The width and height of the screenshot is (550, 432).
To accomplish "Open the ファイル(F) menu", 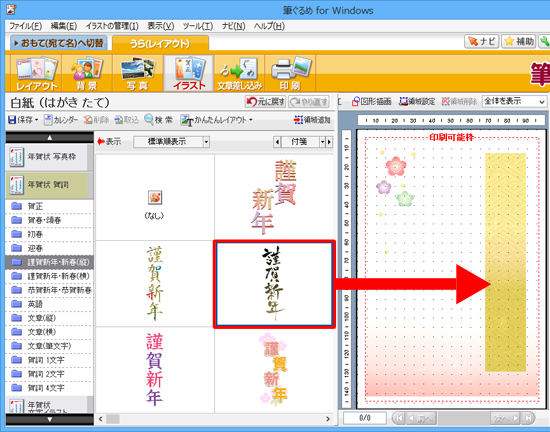I will coord(25,26).
